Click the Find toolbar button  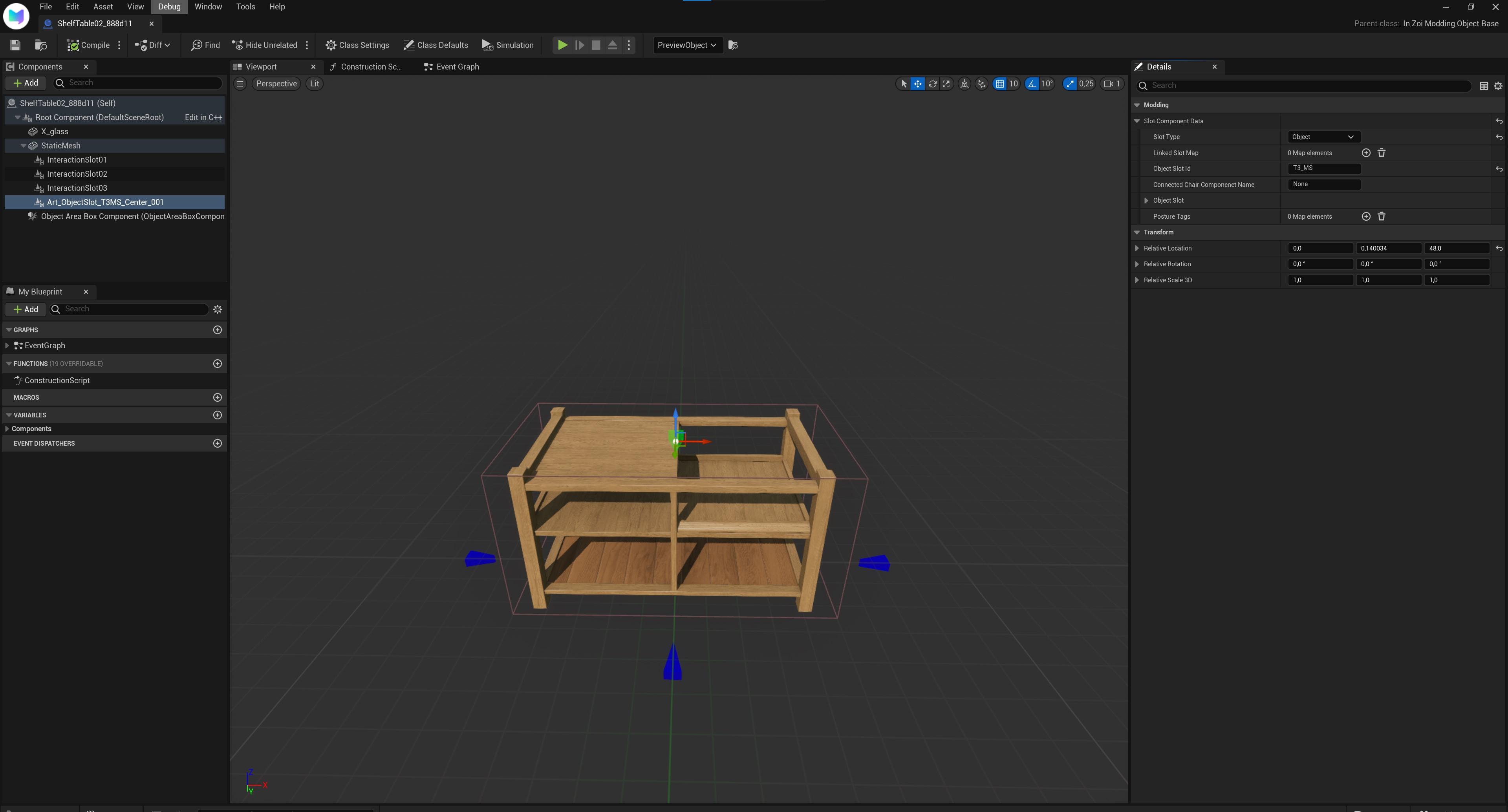click(x=205, y=45)
